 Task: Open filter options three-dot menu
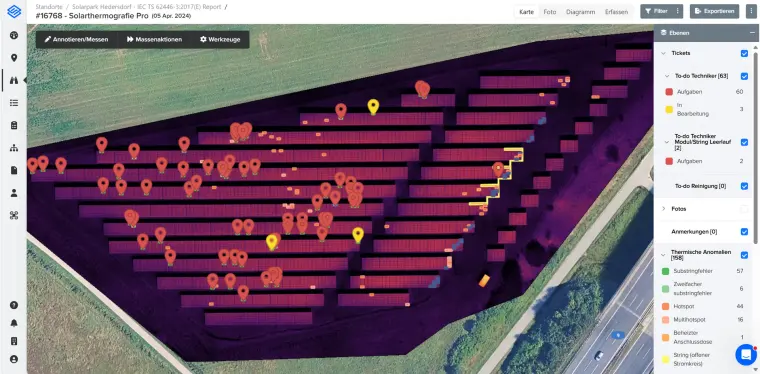pos(678,11)
